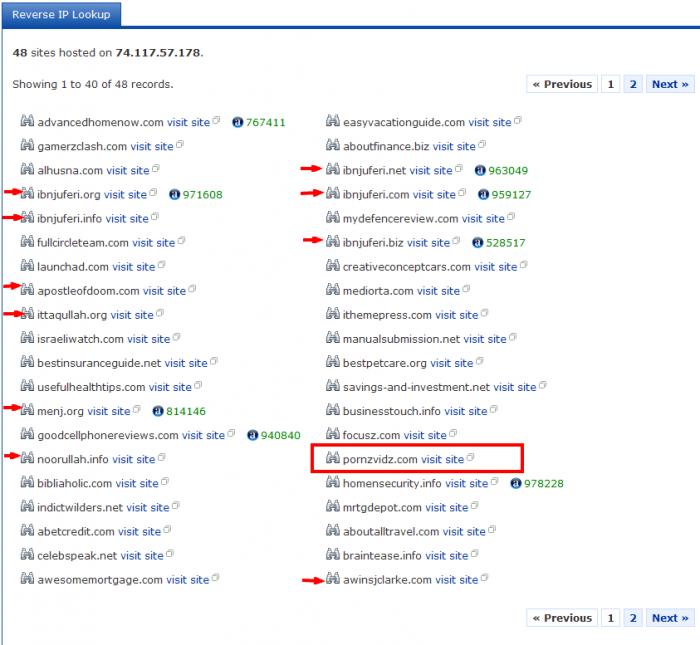This screenshot has height=645, width=700.
Task: Open the Reverse IP Lookup tab
Action: (61, 15)
